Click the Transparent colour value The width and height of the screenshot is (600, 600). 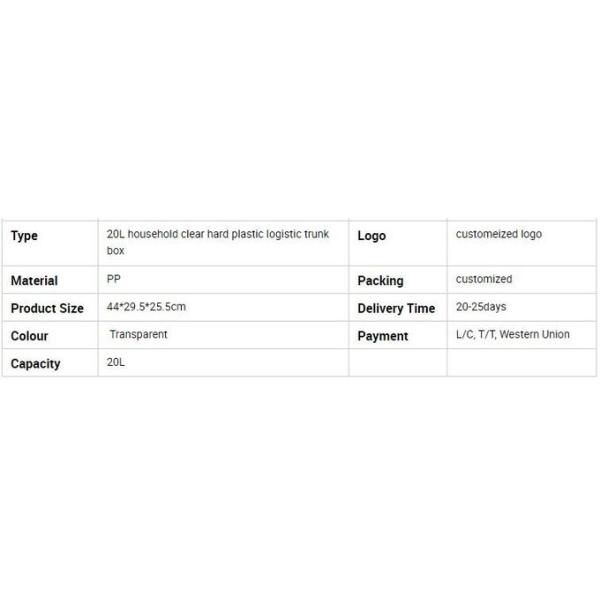tap(138, 335)
